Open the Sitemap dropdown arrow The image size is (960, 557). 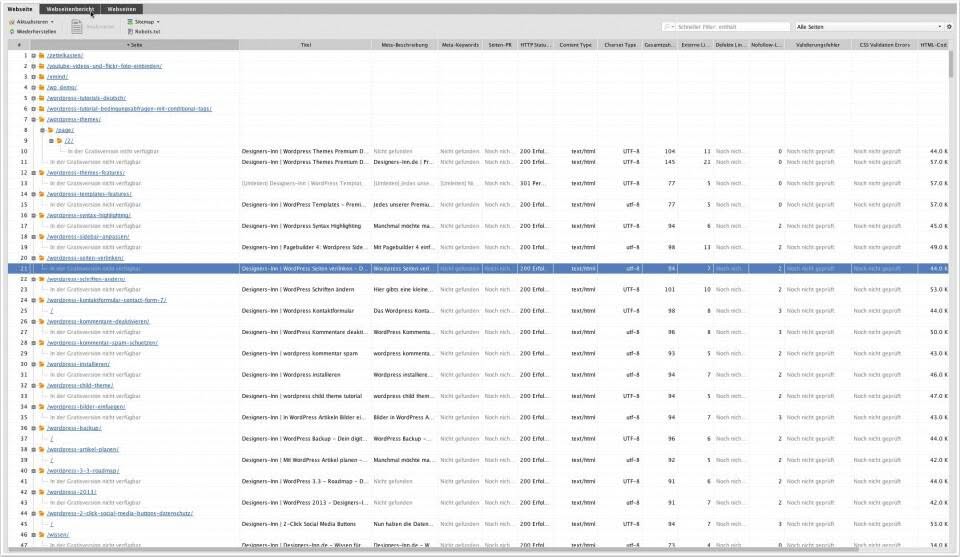pyautogui.click(x=158, y=22)
